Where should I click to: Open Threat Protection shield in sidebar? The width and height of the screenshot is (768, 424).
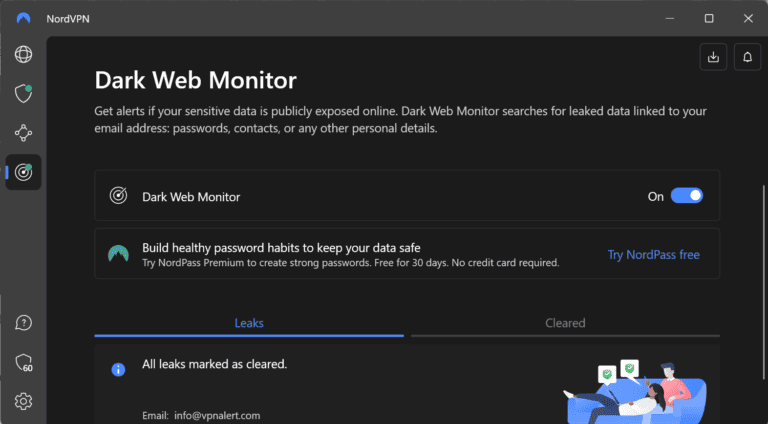tap(23, 93)
